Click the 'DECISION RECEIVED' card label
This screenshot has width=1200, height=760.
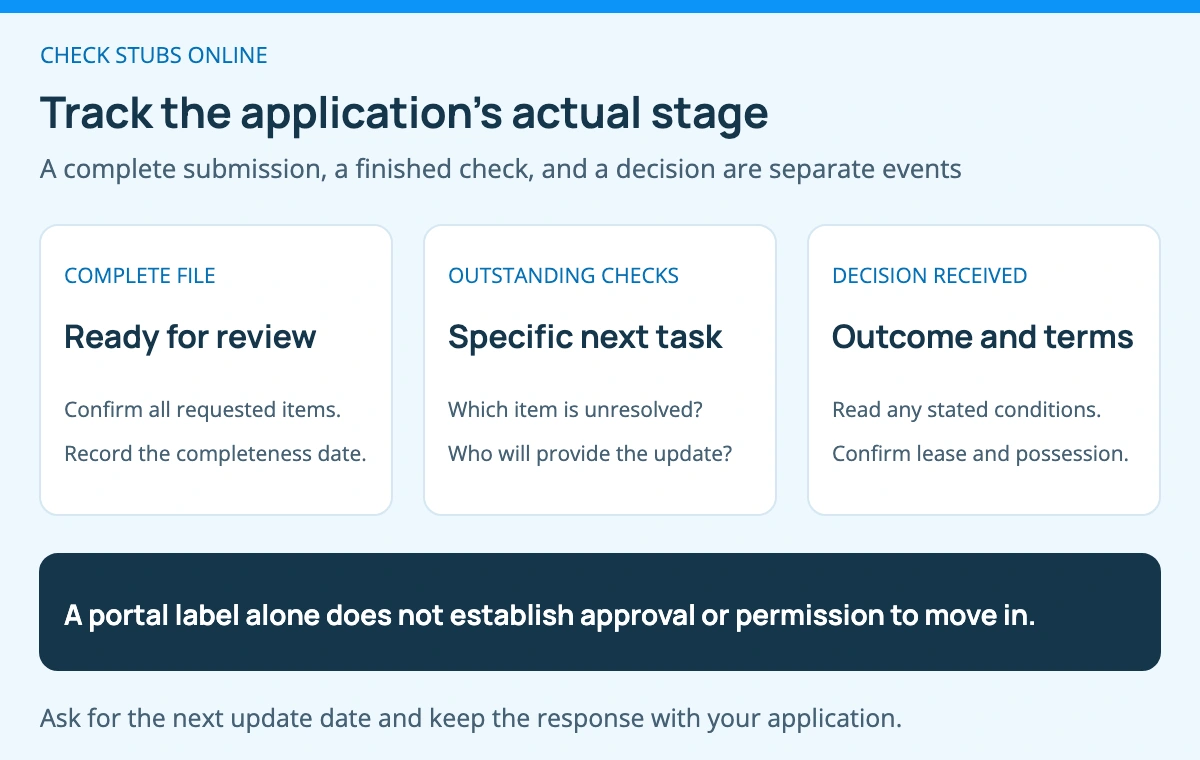[x=929, y=276]
